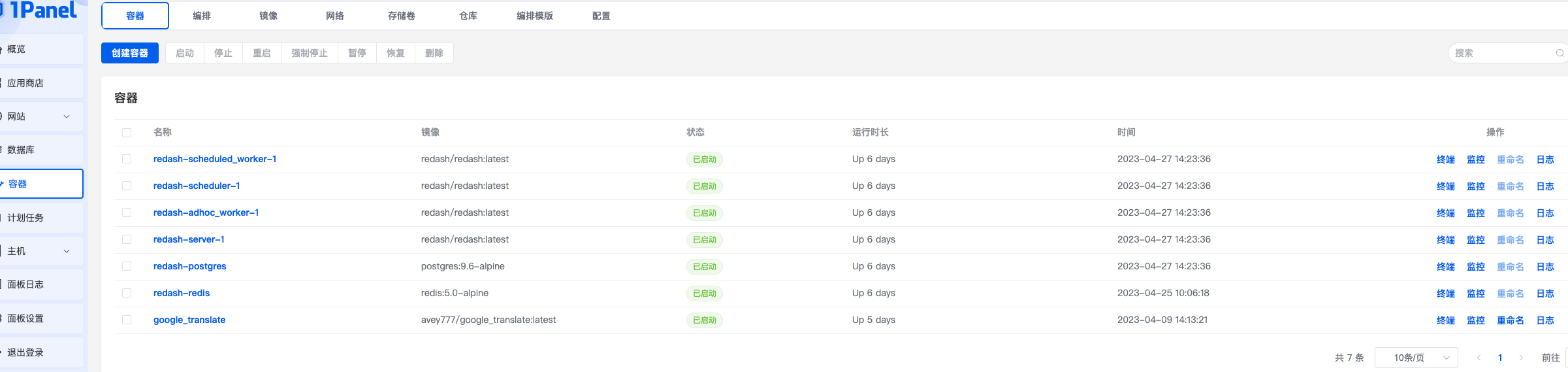
Task: Open 终端 for redash-scheduled_worker-1
Action: click(x=1446, y=160)
